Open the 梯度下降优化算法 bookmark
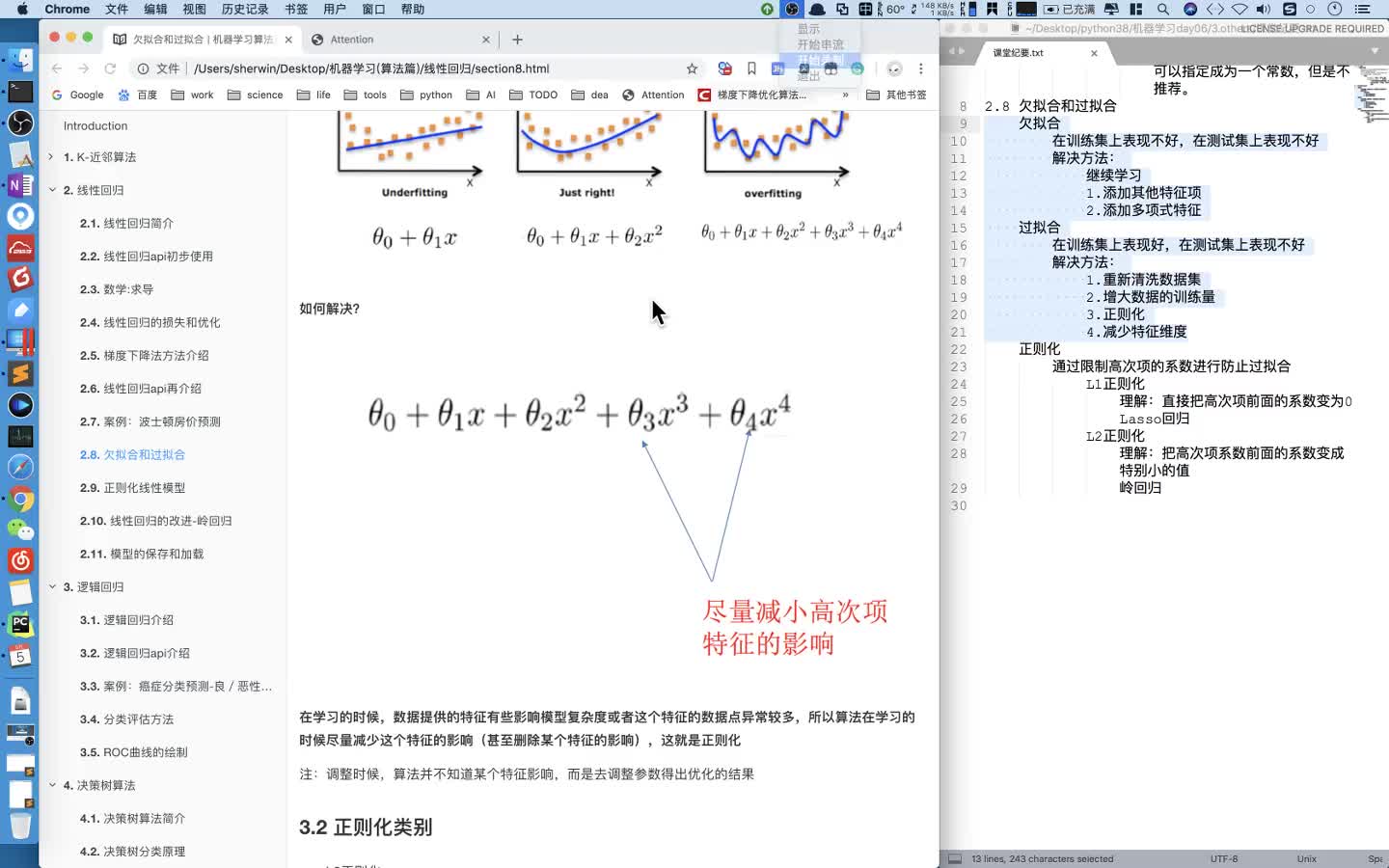Viewport: 1389px width, 868px height. point(751,95)
